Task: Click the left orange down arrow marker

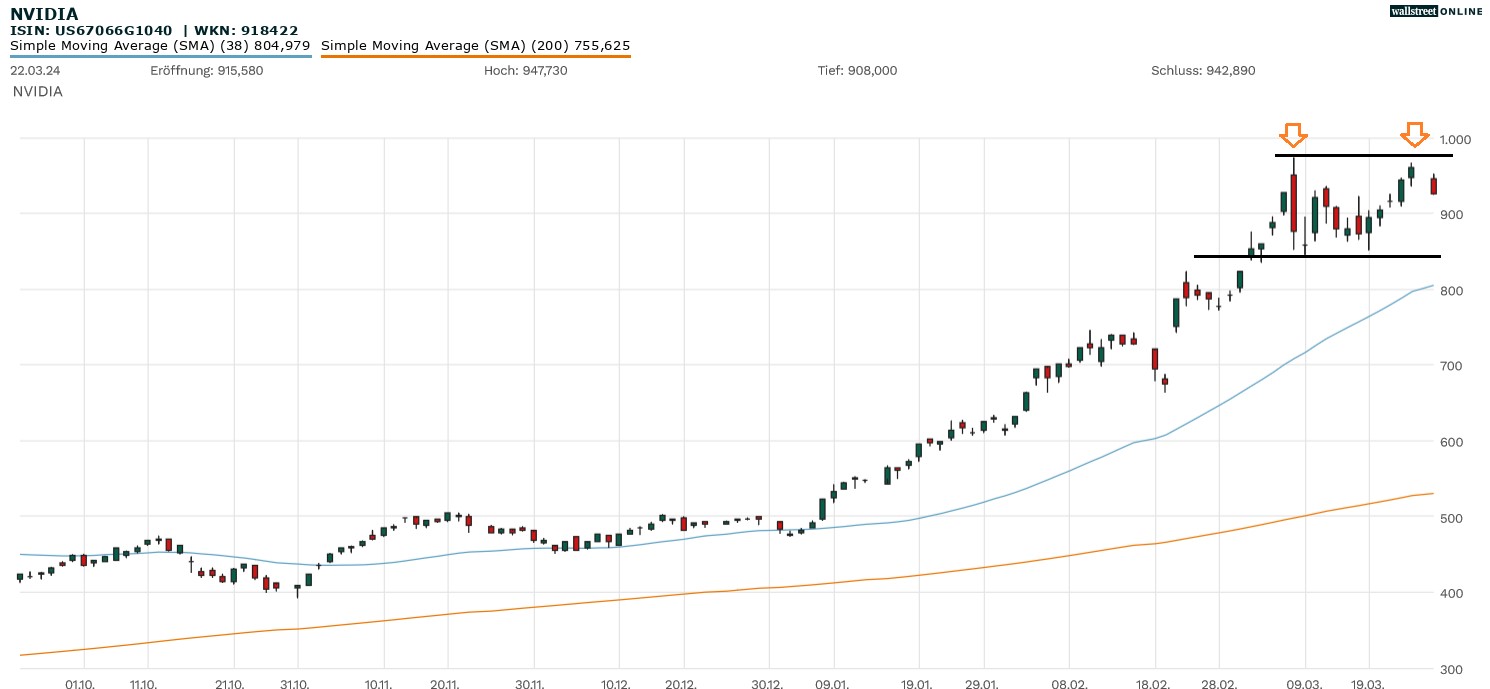Action: 1293,135
